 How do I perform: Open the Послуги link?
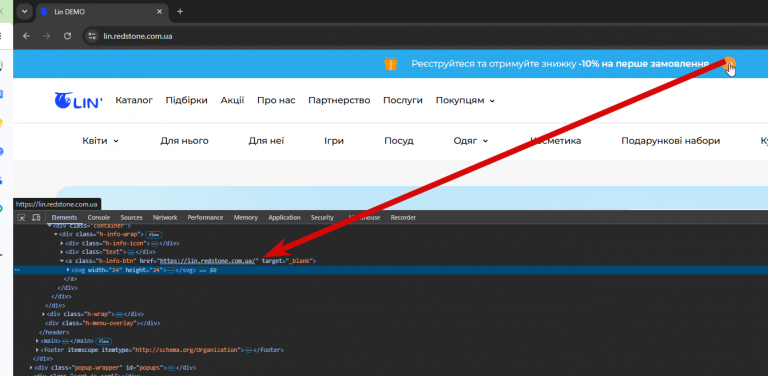(x=403, y=100)
